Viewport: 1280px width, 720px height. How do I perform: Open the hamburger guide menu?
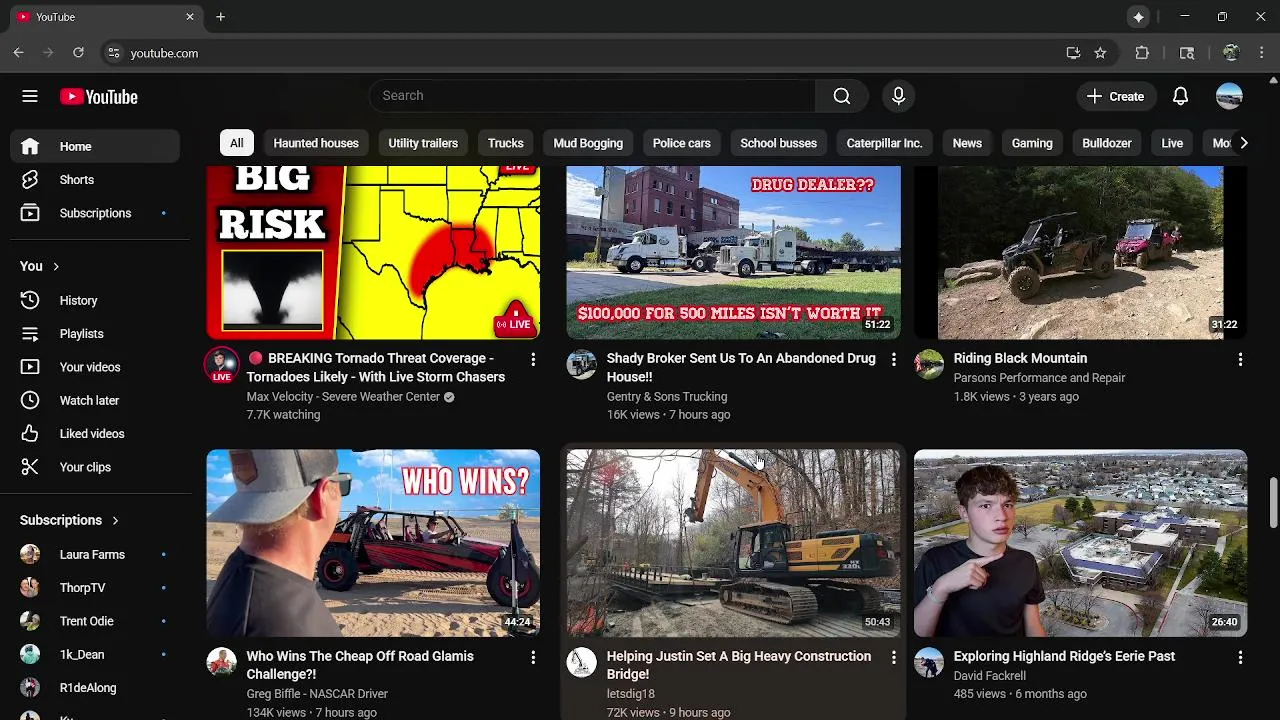30,96
